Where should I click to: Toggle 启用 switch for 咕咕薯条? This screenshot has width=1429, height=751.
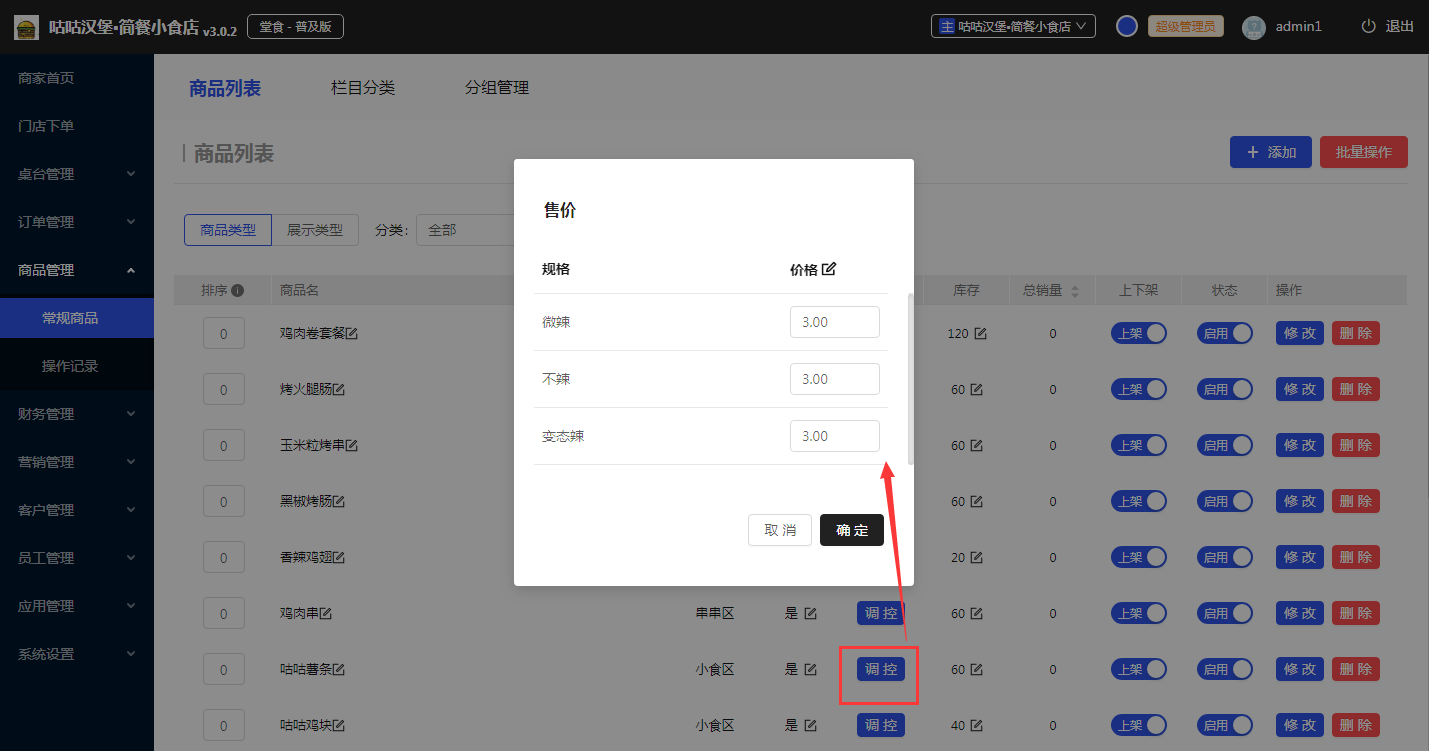(1225, 670)
